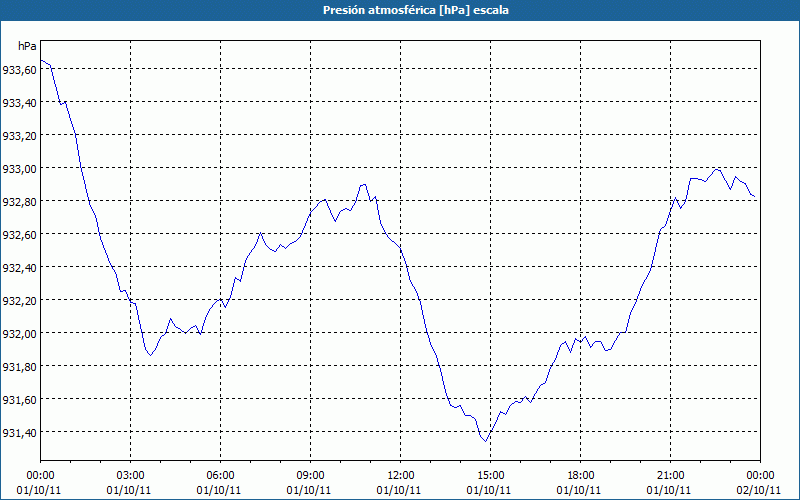Select the 932,00 axis value
The height and width of the screenshot is (500, 800).
coord(19,333)
